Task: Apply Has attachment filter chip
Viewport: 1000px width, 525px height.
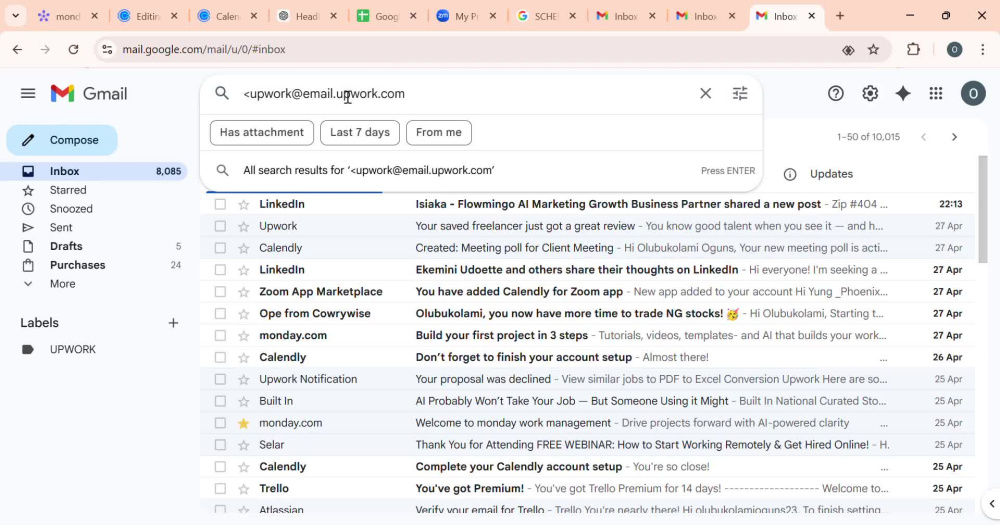Action: tap(261, 133)
